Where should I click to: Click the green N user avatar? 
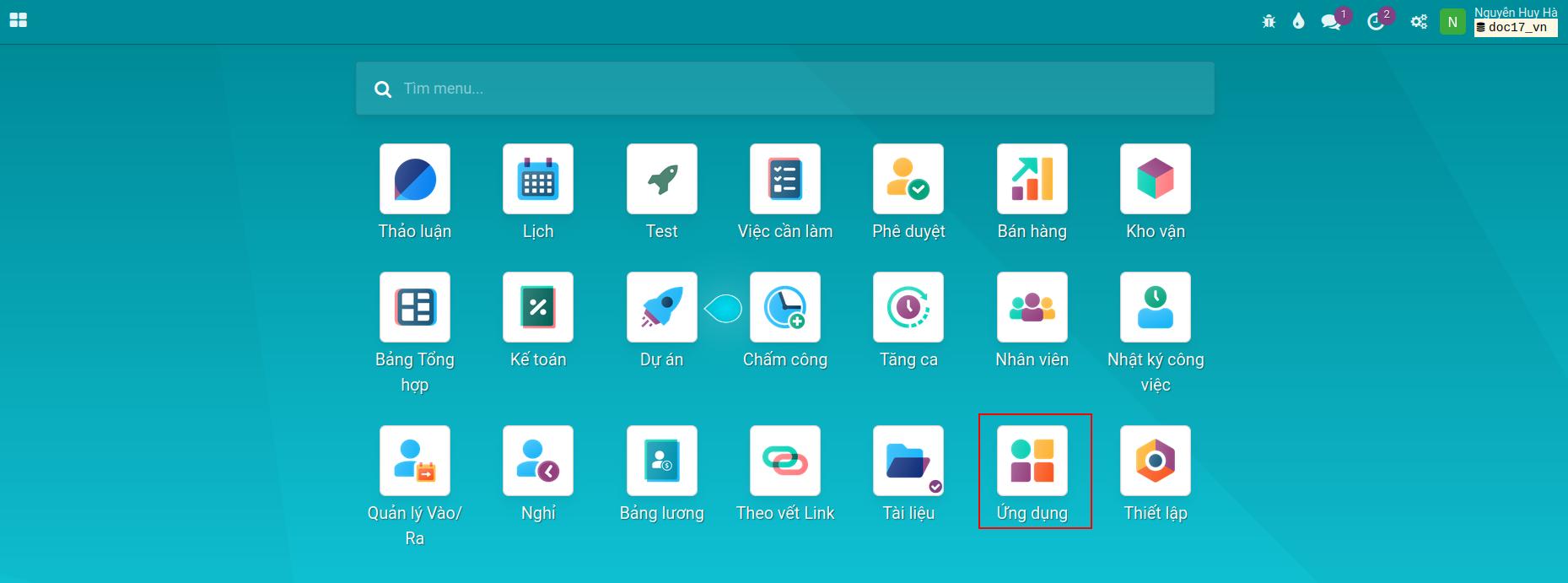pos(1452,22)
